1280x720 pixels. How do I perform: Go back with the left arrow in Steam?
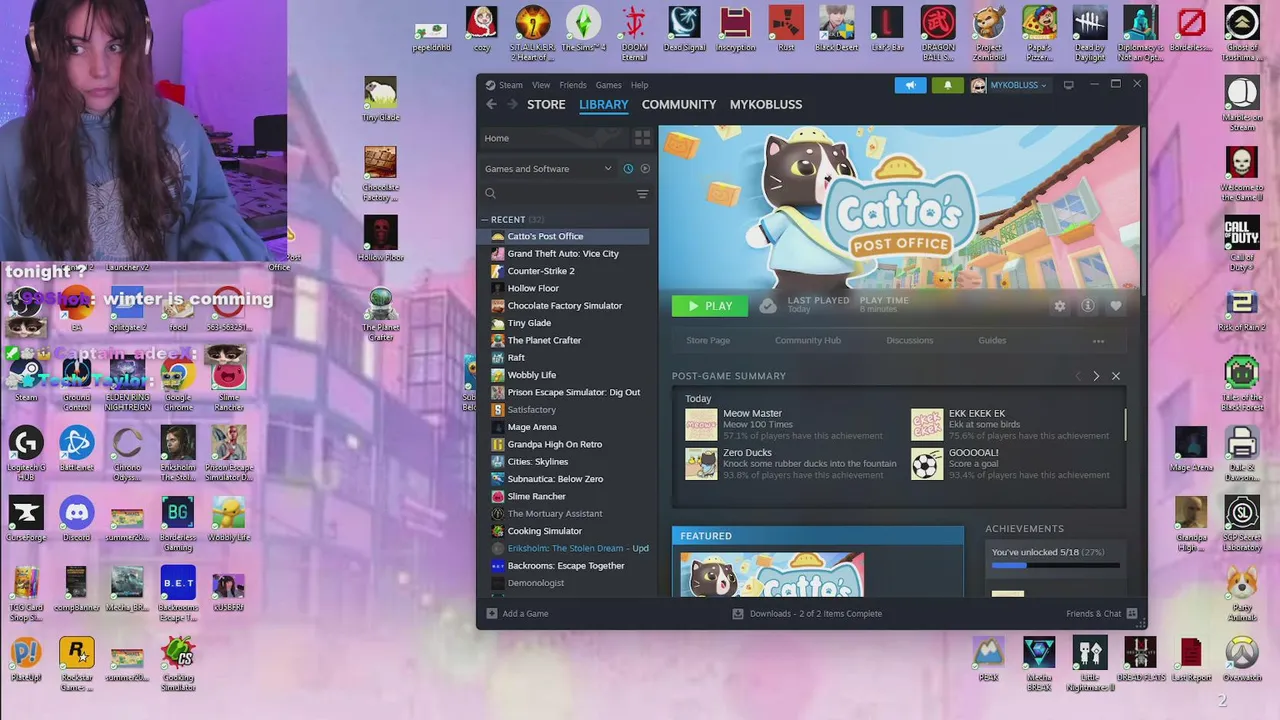tap(491, 104)
